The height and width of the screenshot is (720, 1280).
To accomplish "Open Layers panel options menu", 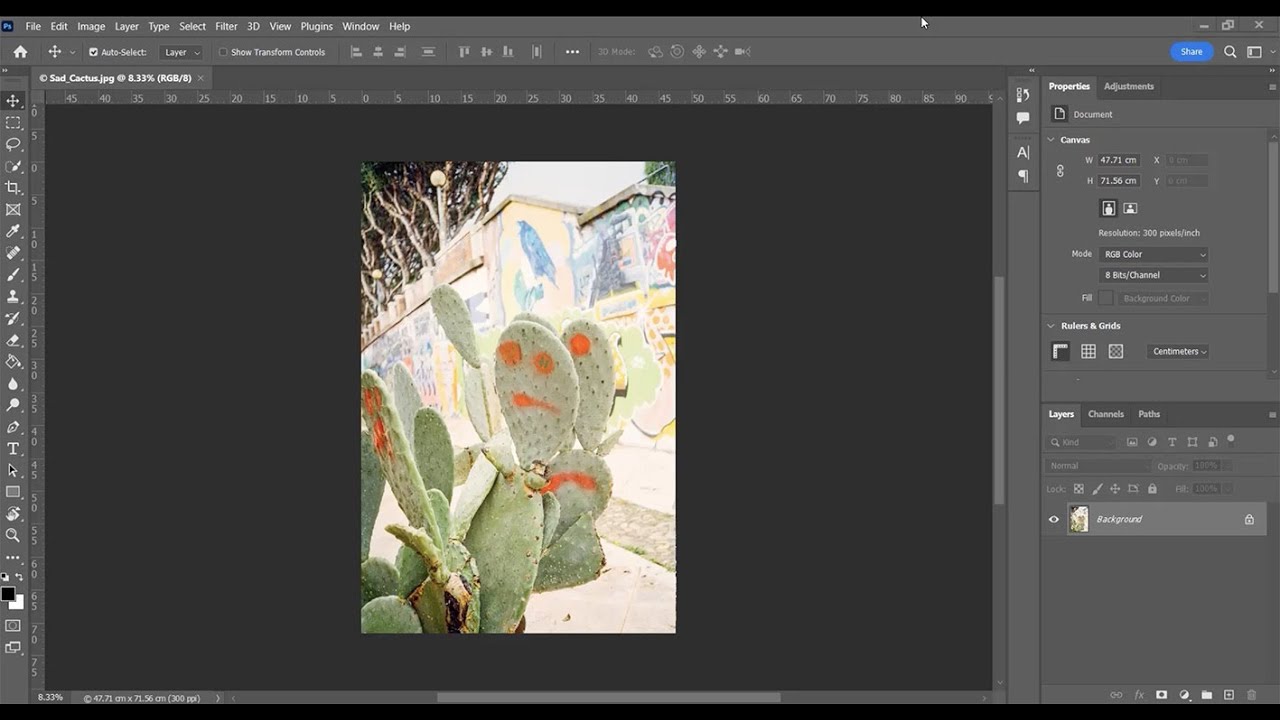I will [1272, 414].
